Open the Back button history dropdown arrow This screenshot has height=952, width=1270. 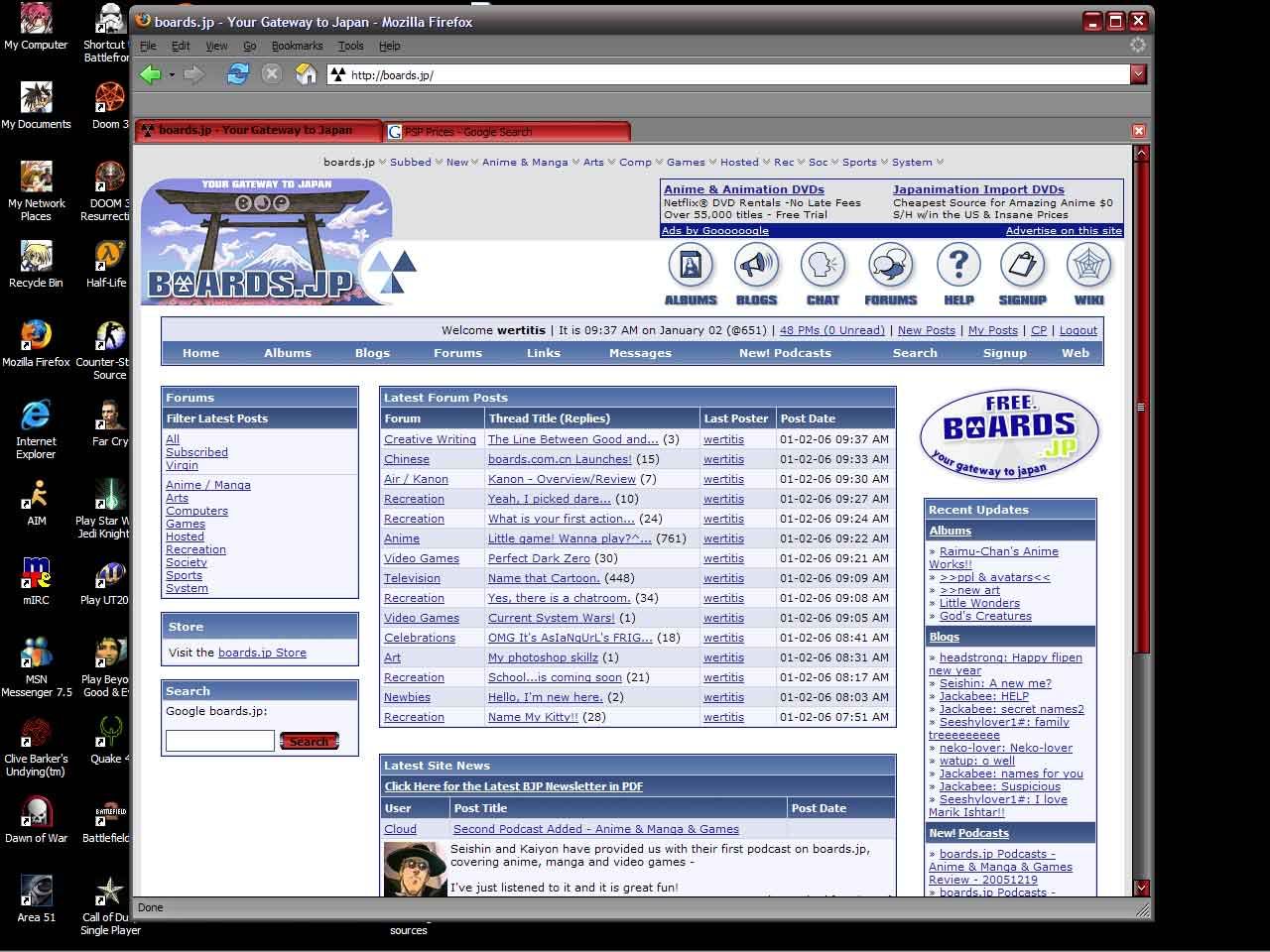(172, 74)
